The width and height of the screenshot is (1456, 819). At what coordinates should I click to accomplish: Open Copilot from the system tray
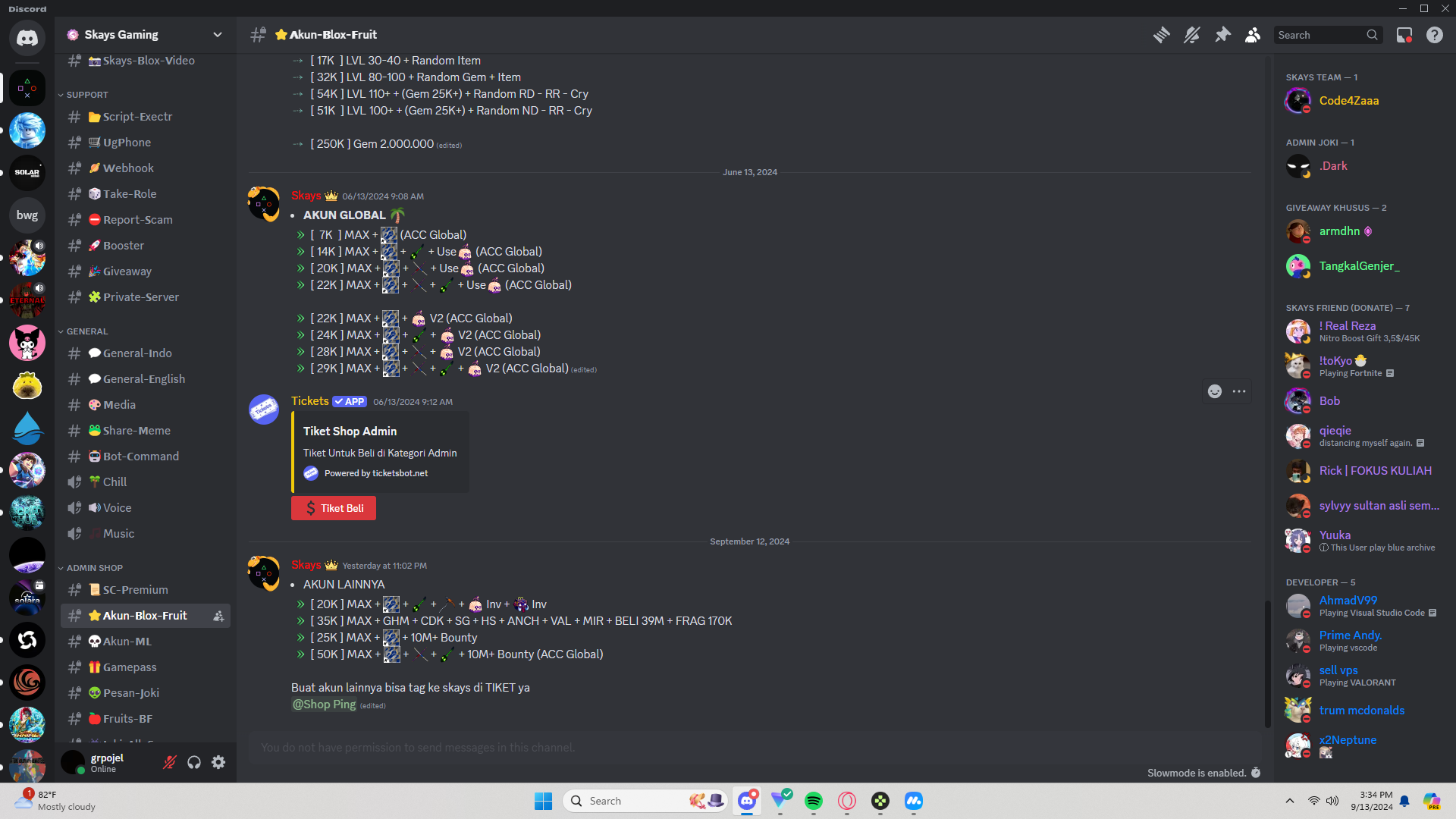pyautogui.click(x=1431, y=801)
